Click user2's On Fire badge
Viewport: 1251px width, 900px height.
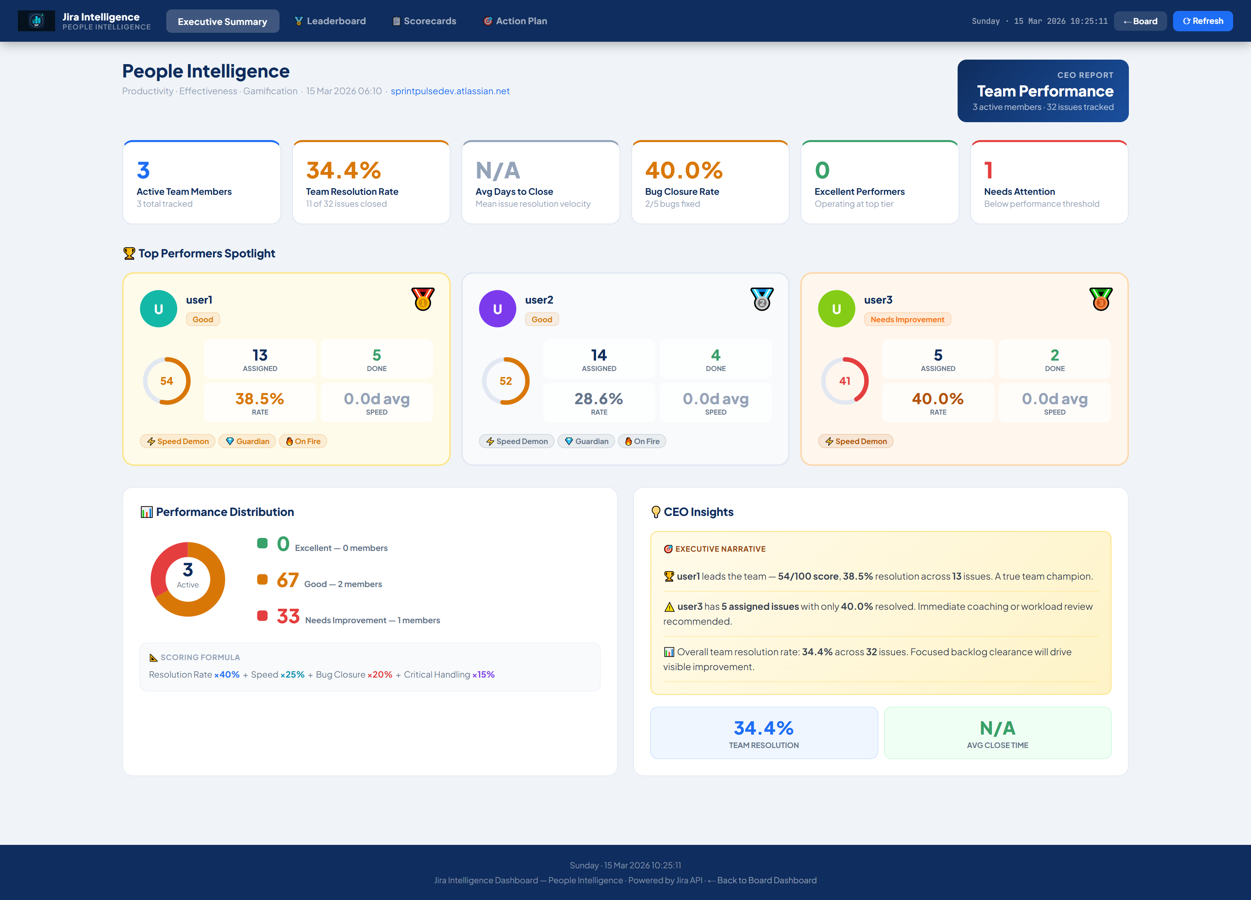[642, 441]
